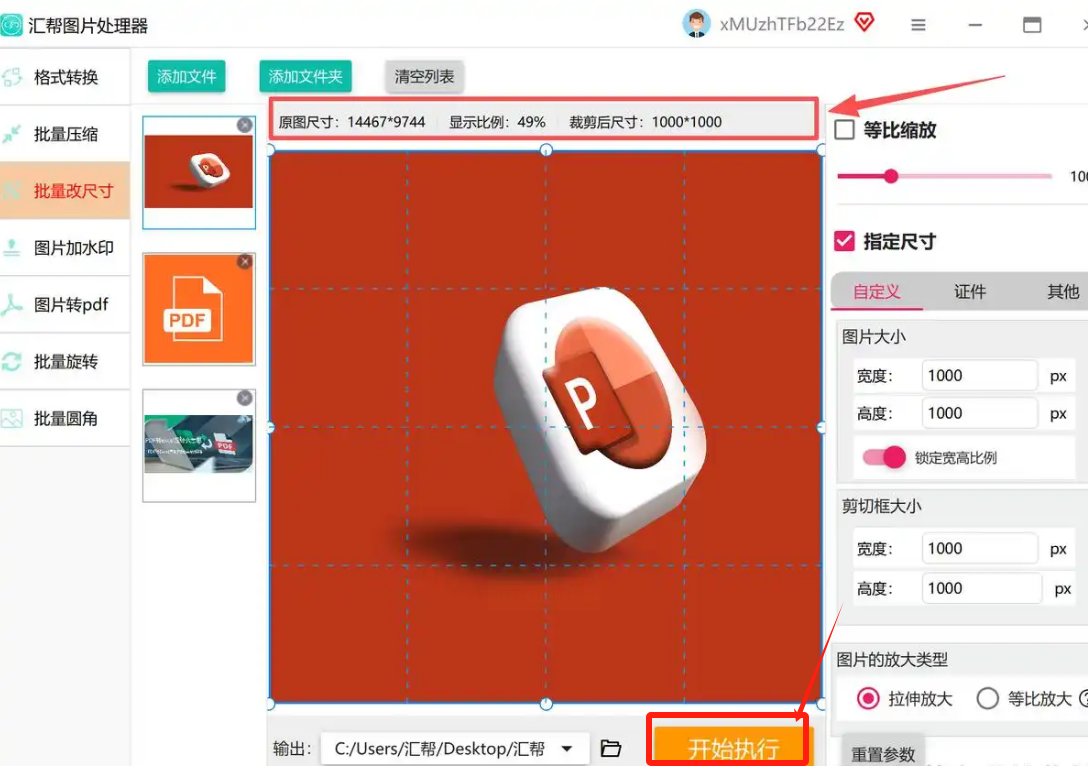The height and width of the screenshot is (766, 1088).
Task: Uncheck the 指定尺寸 checkbox
Action: (x=844, y=241)
